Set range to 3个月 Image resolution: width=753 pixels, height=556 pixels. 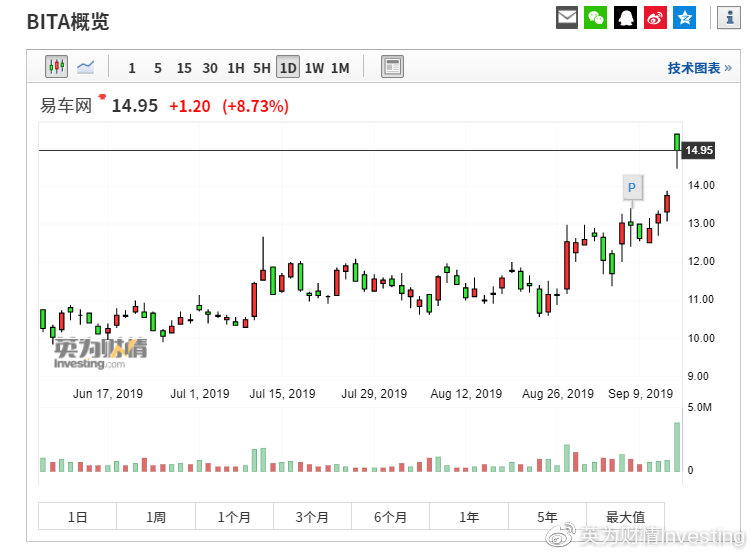coord(312,517)
